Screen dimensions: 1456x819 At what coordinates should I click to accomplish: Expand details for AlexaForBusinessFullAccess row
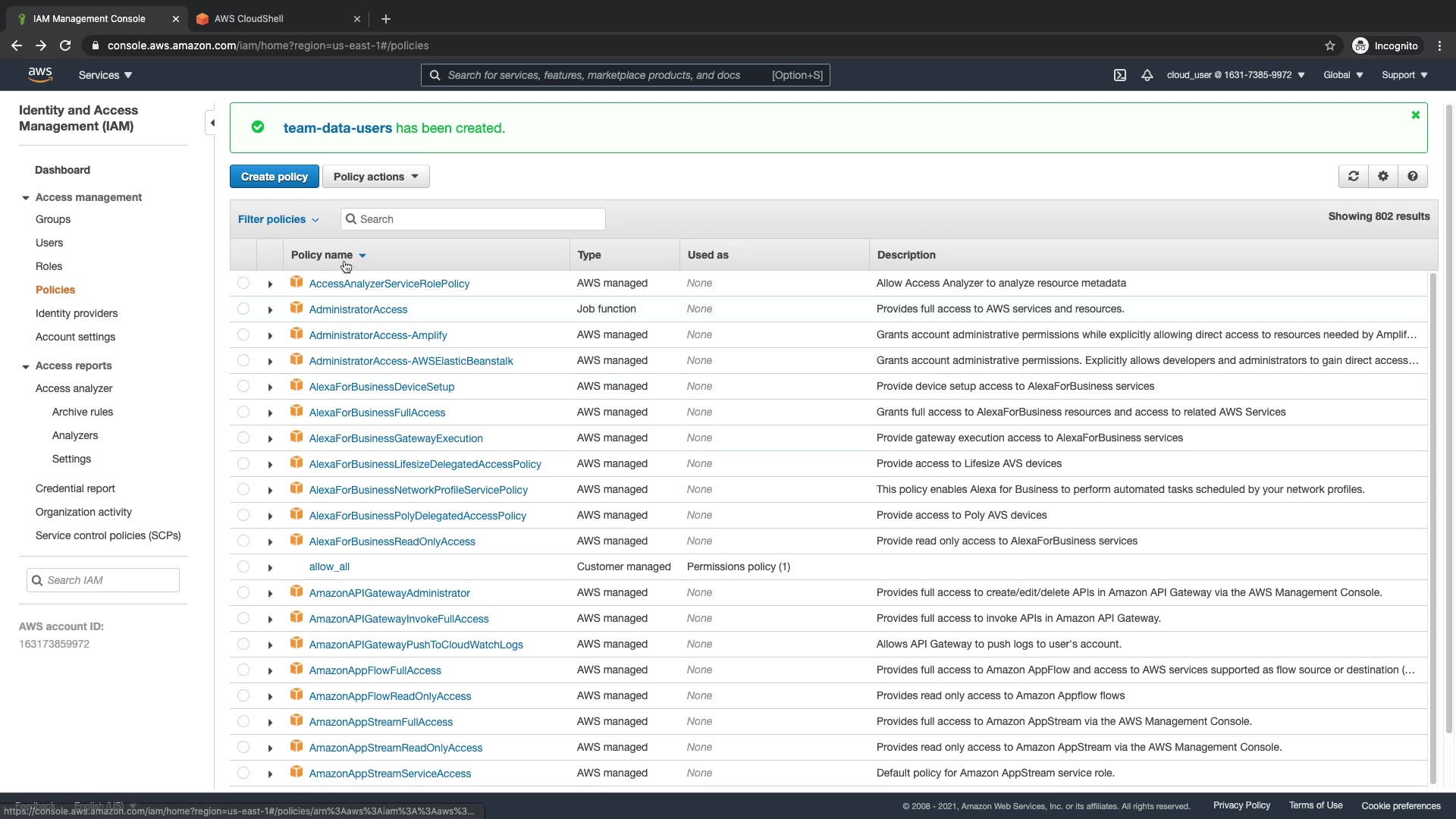(270, 413)
